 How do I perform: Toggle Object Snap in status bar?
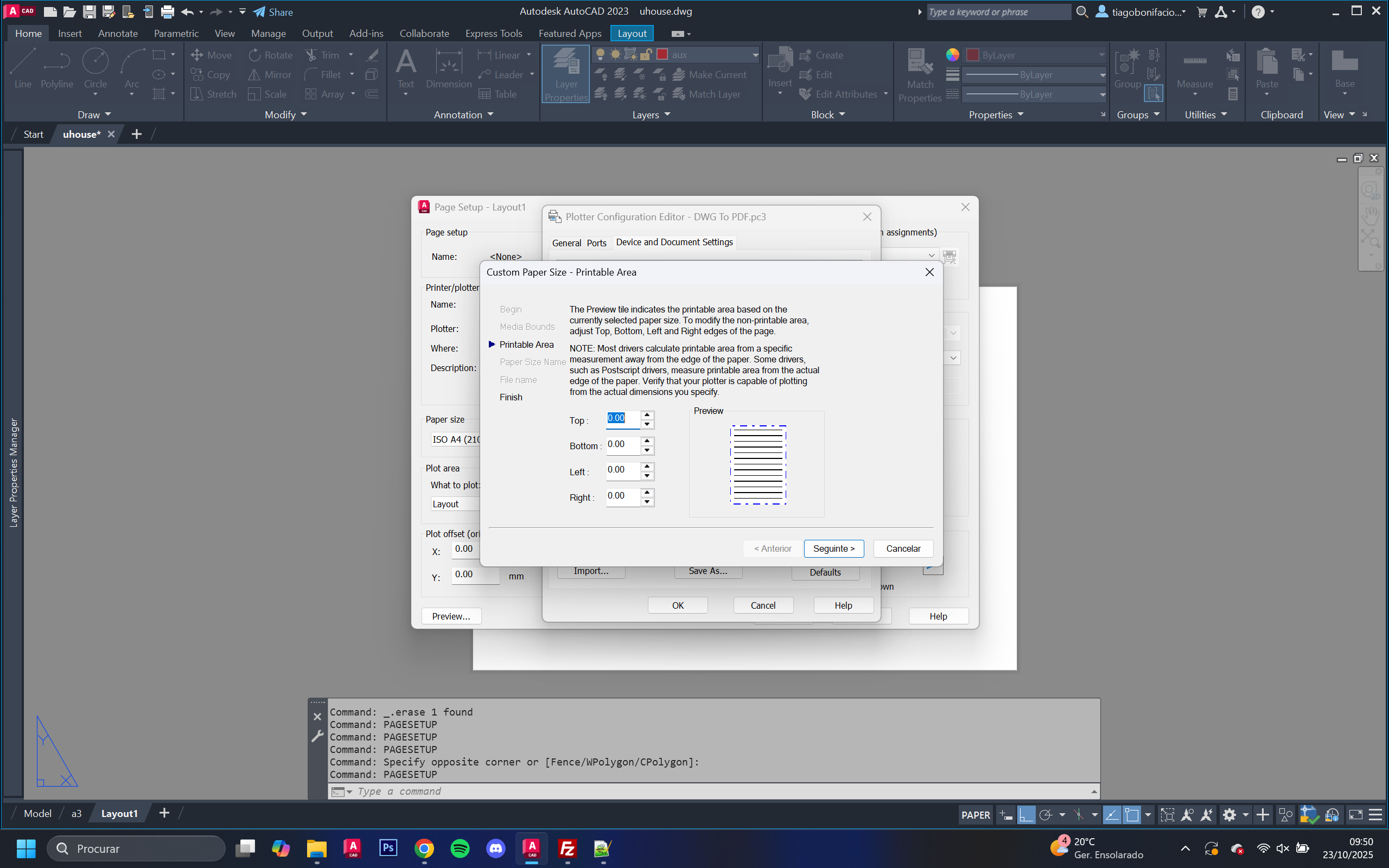[x=1131, y=815]
